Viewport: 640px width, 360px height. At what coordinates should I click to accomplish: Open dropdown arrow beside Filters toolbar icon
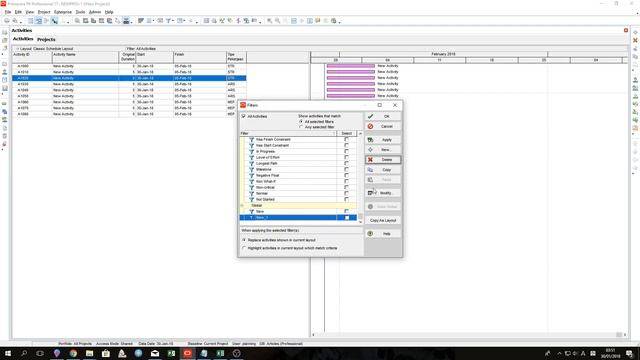click(173, 21)
